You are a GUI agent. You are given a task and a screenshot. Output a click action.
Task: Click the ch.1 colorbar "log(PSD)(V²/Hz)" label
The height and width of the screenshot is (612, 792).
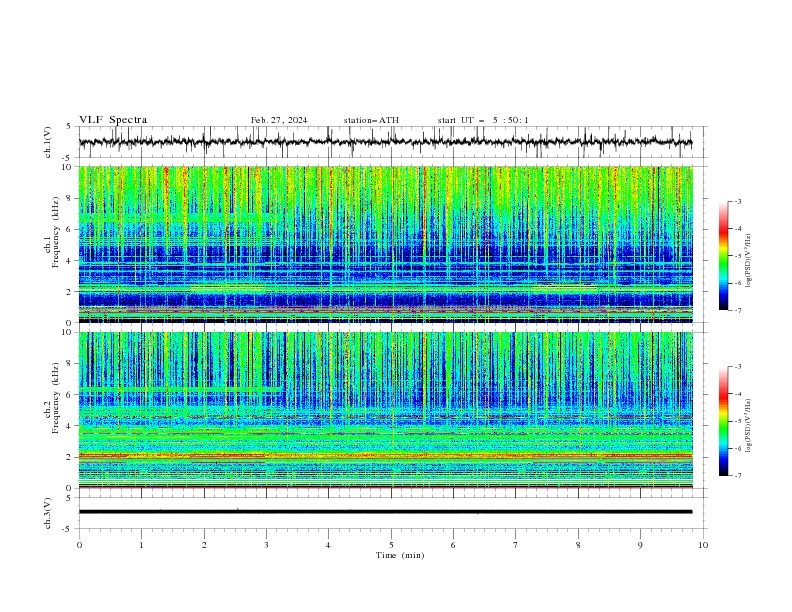coord(748,261)
